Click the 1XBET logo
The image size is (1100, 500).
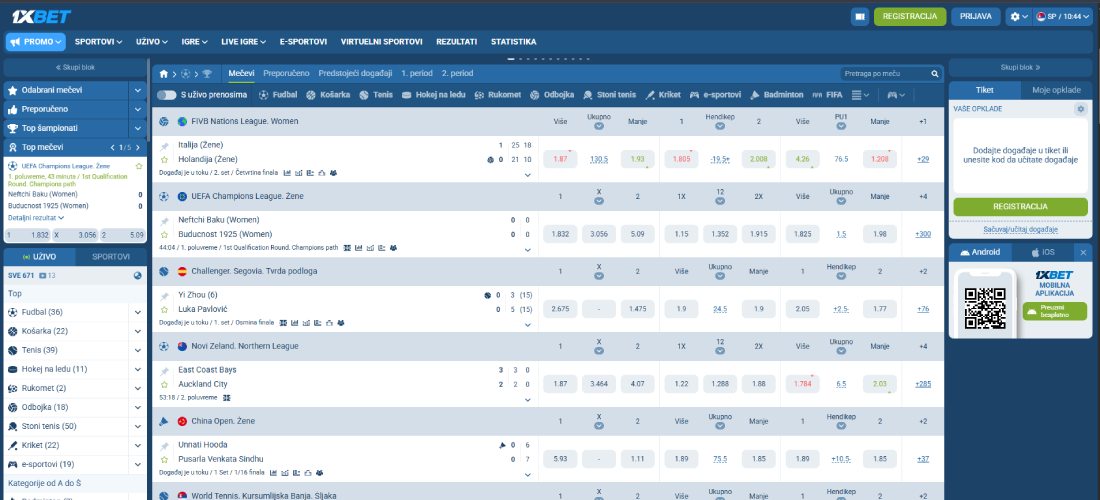pos(41,16)
